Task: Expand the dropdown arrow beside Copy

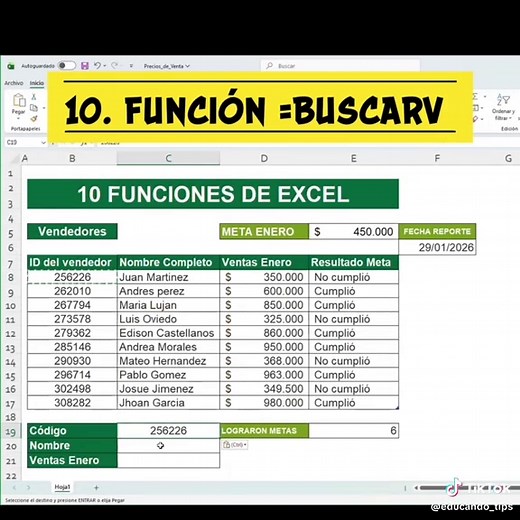Action: [43, 108]
